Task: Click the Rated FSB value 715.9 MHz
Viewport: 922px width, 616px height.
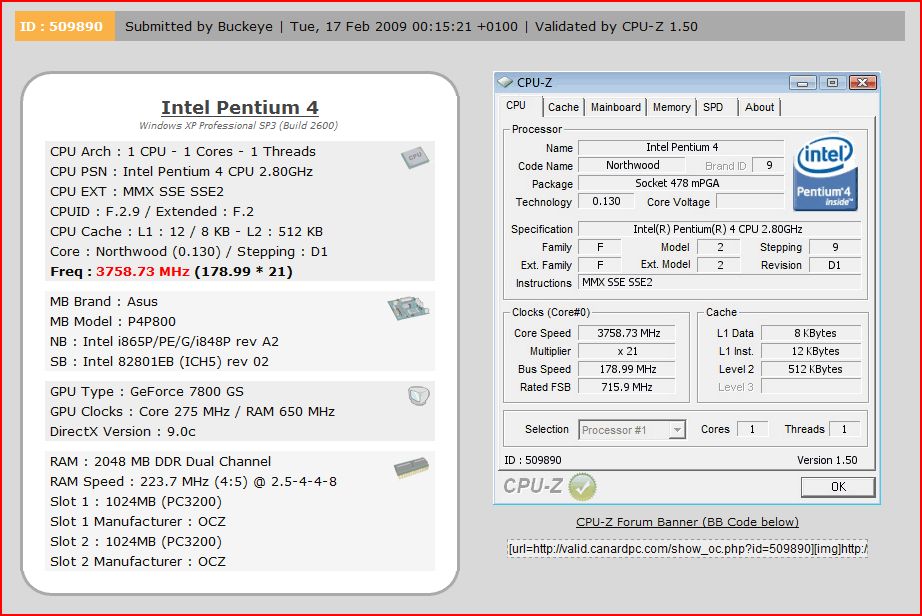Action: point(627,387)
